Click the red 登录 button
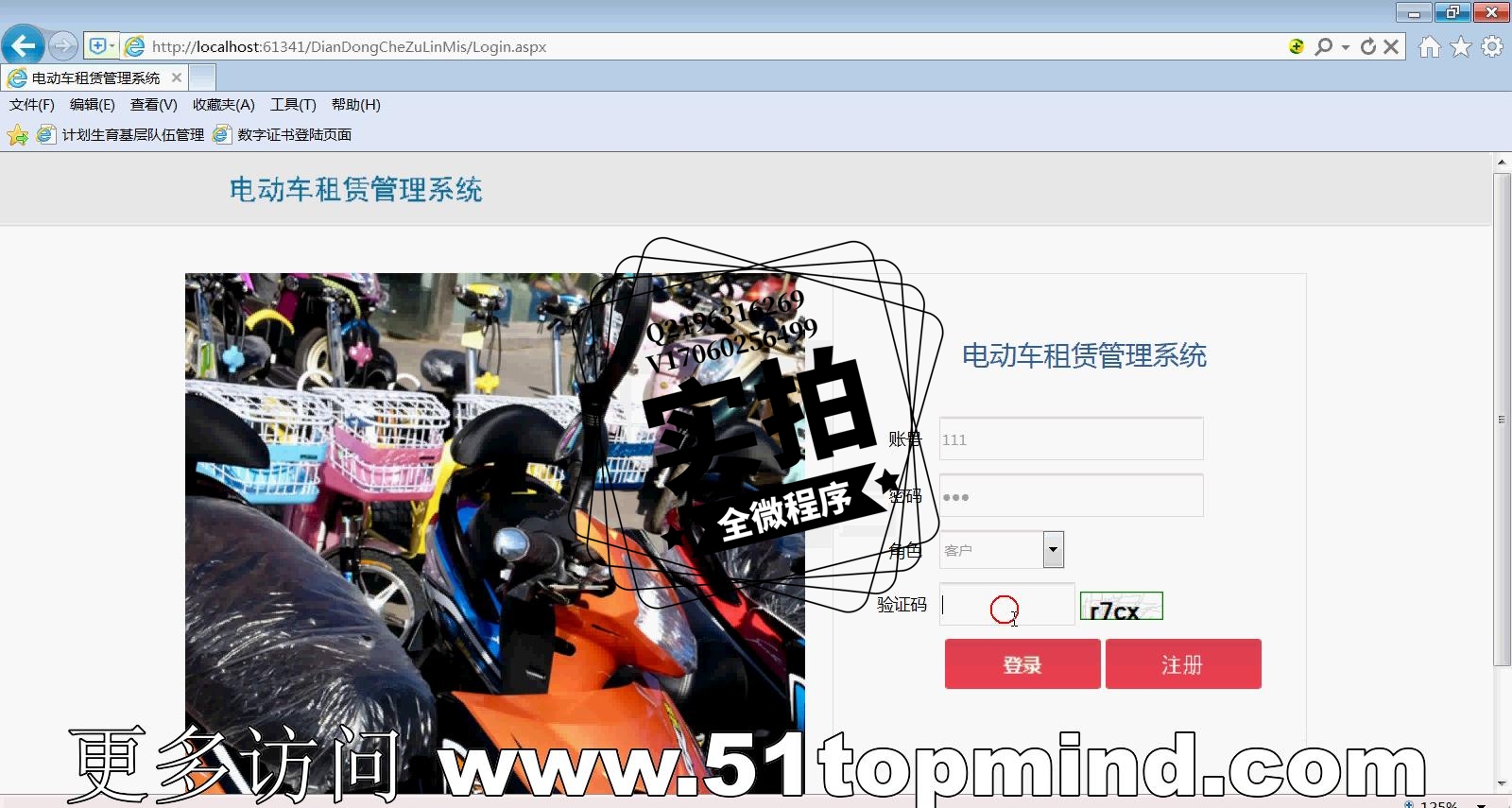 pos(1022,664)
